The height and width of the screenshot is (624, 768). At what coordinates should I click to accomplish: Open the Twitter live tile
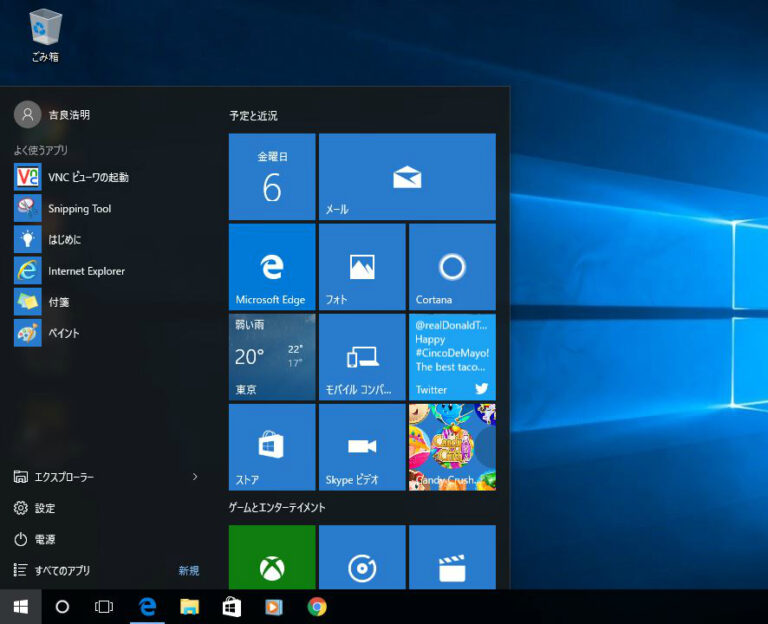coord(452,357)
